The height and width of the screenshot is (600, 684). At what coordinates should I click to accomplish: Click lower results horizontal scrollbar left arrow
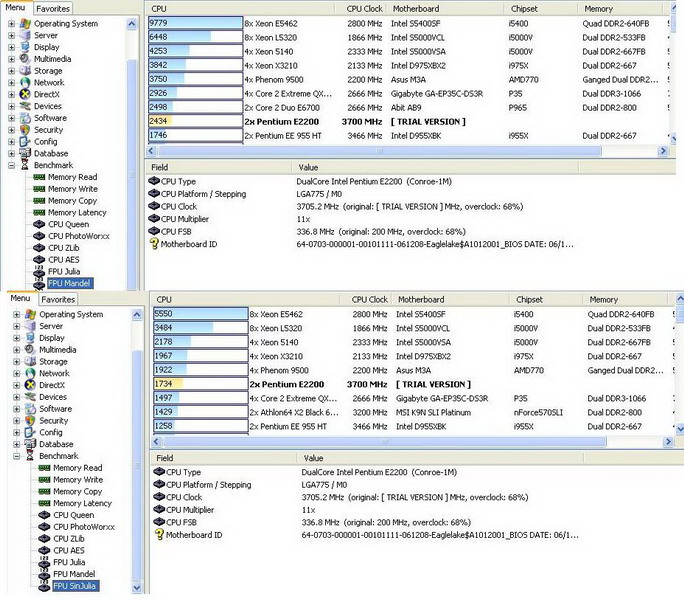157,442
